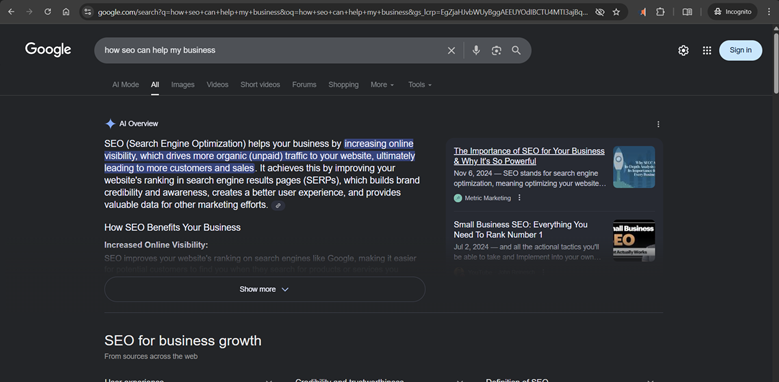
Task: Open the rocket thumbnail of Metric Marketing article
Action: 634,167
